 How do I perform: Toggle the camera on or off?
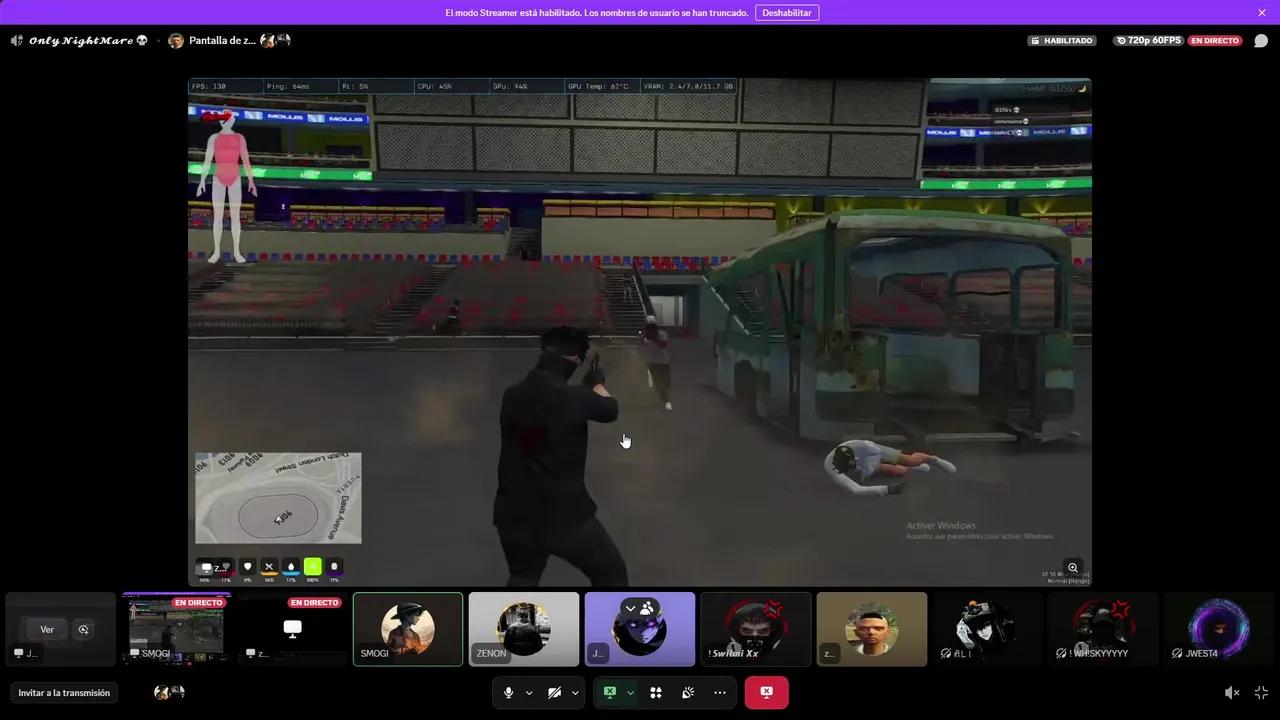[554, 693]
